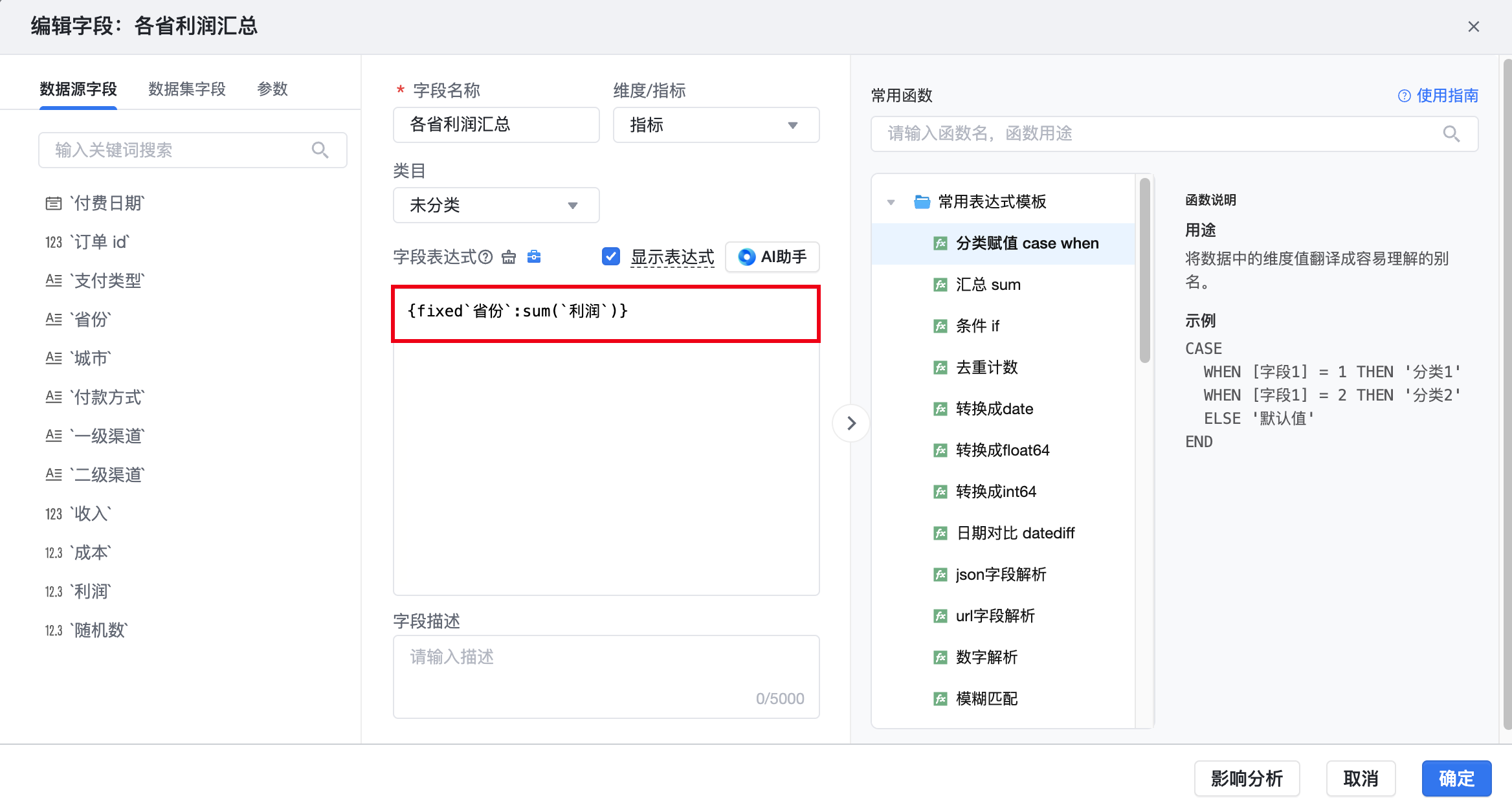Click the blue toolbox icon

click(534, 257)
